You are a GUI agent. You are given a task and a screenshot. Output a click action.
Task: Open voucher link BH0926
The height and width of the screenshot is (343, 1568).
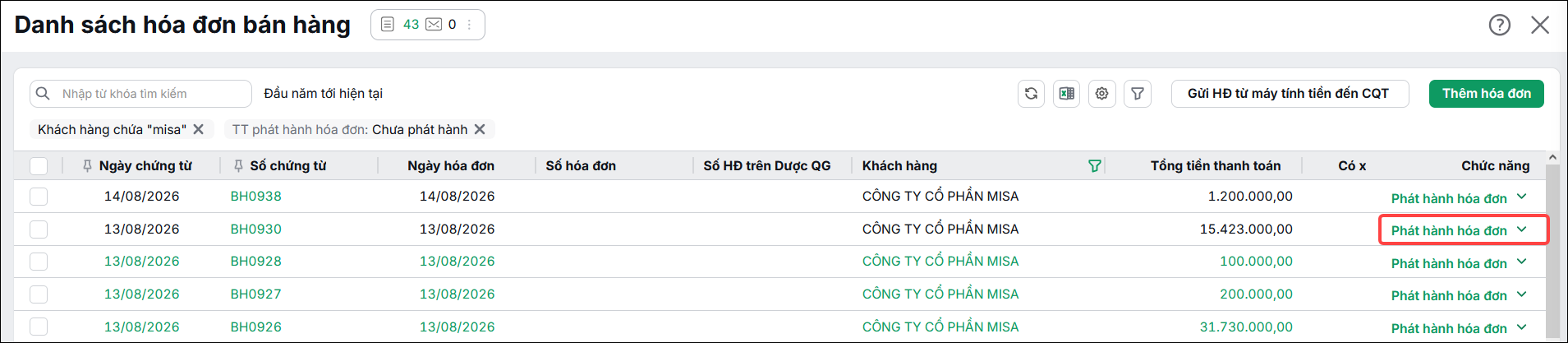(x=255, y=327)
